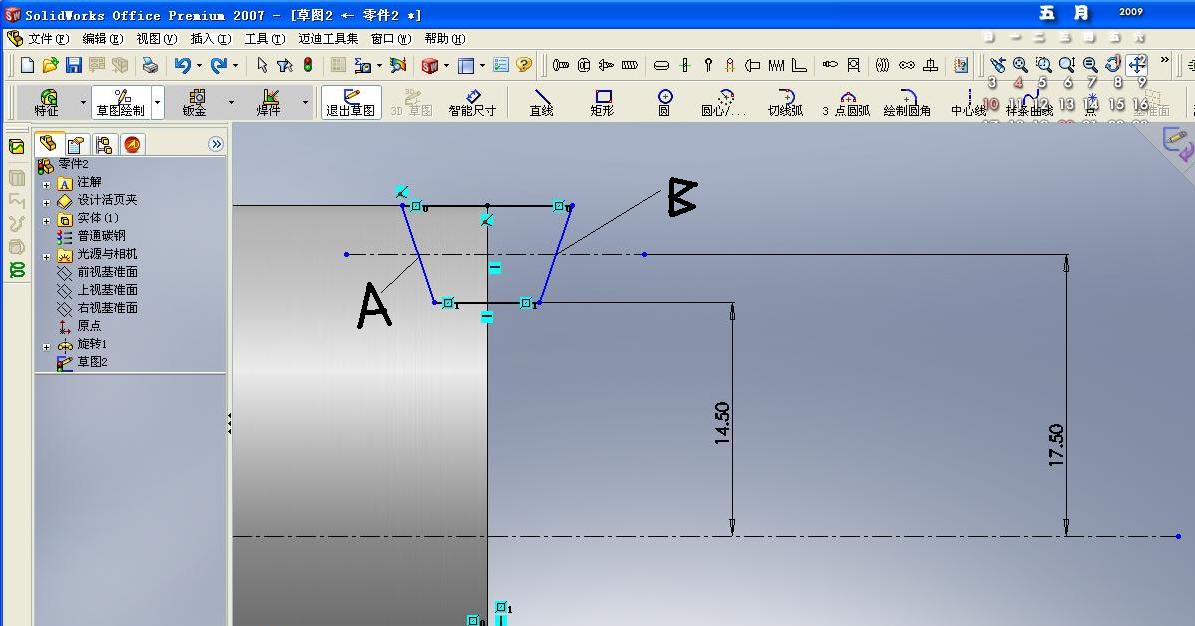Switch to the ConfigurationManager tab
The width and height of the screenshot is (1195, 626).
coord(104,144)
